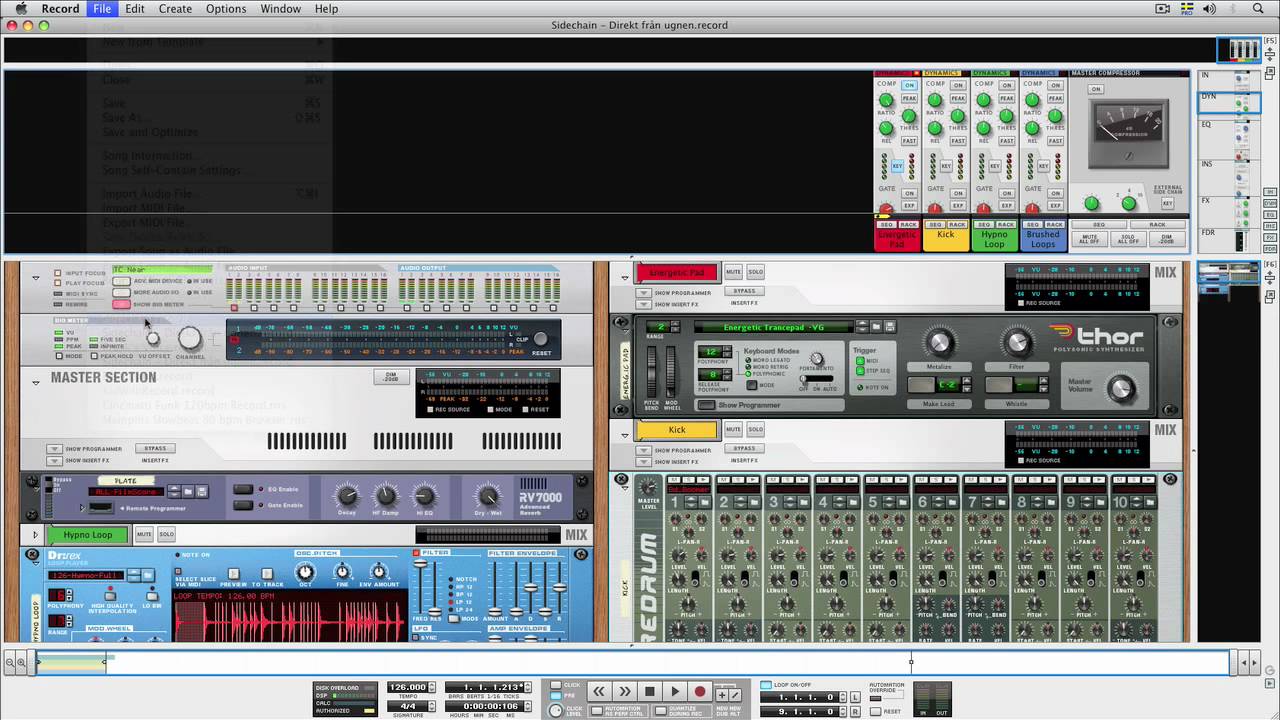Viewport: 1280px width, 720px height.
Task: Adjust the Tempo stepper arrows
Action: coord(432,686)
